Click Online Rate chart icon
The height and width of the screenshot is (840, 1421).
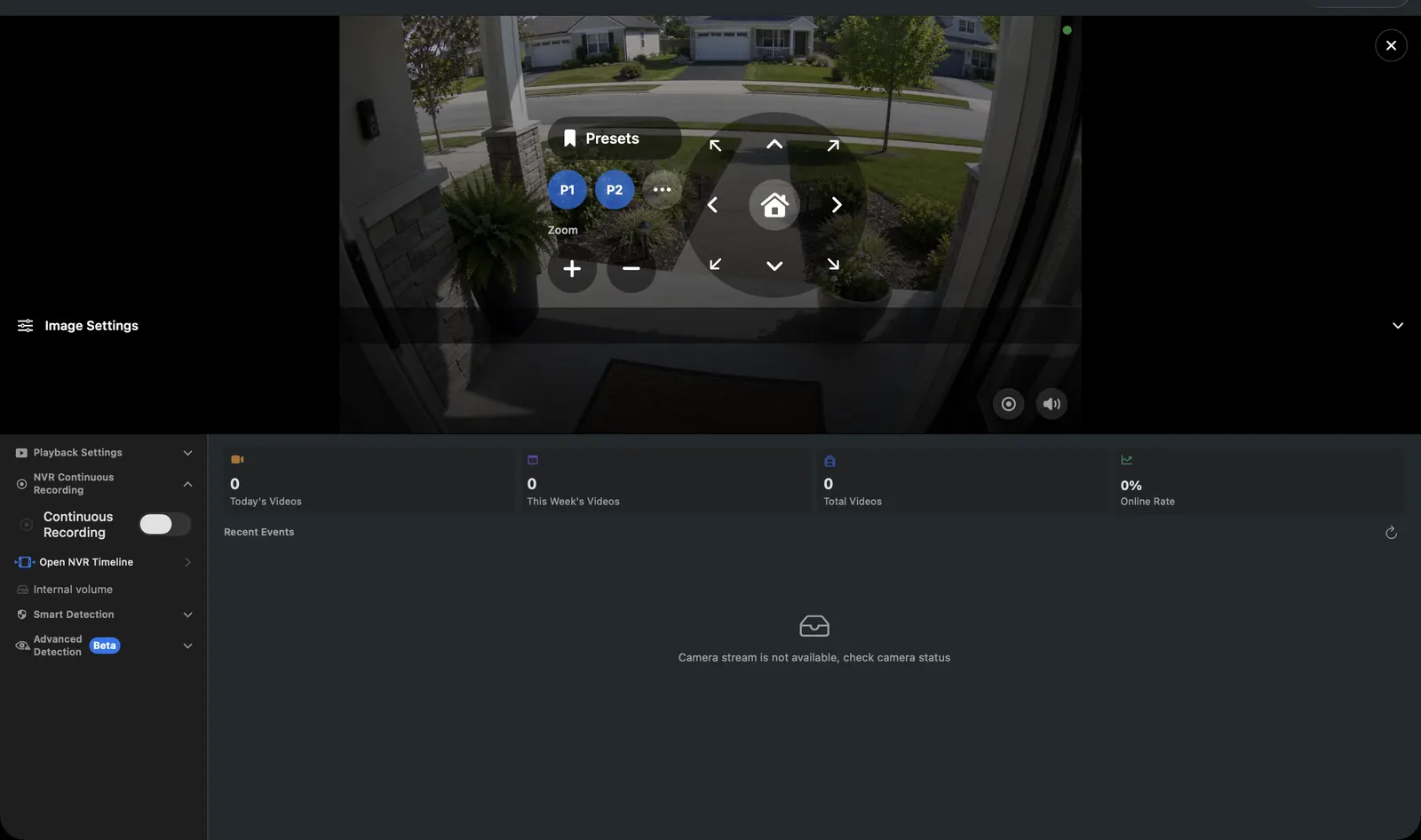pyautogui.click(x=1126, y=460)
